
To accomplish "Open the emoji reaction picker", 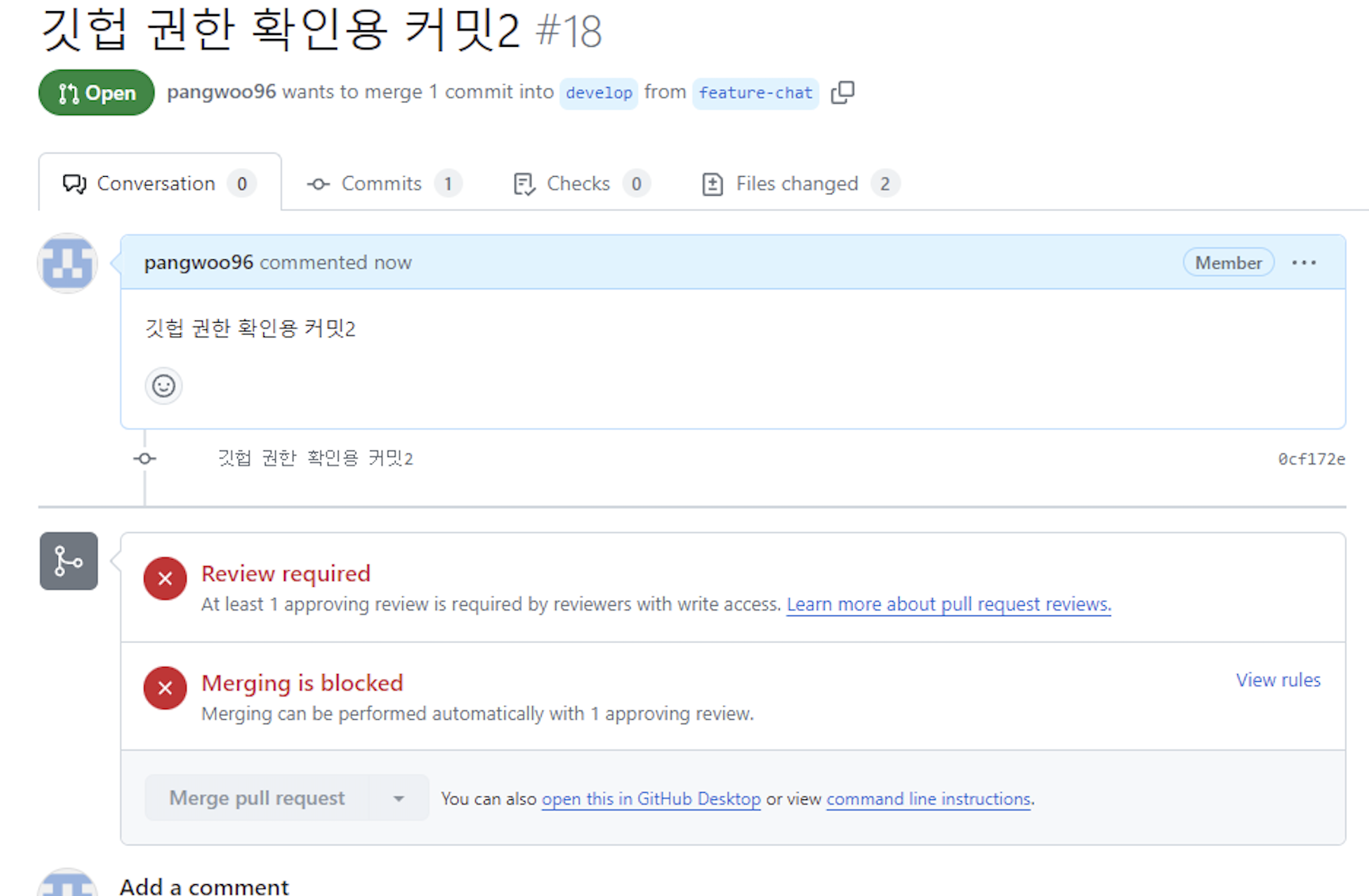I will (163, 386).
